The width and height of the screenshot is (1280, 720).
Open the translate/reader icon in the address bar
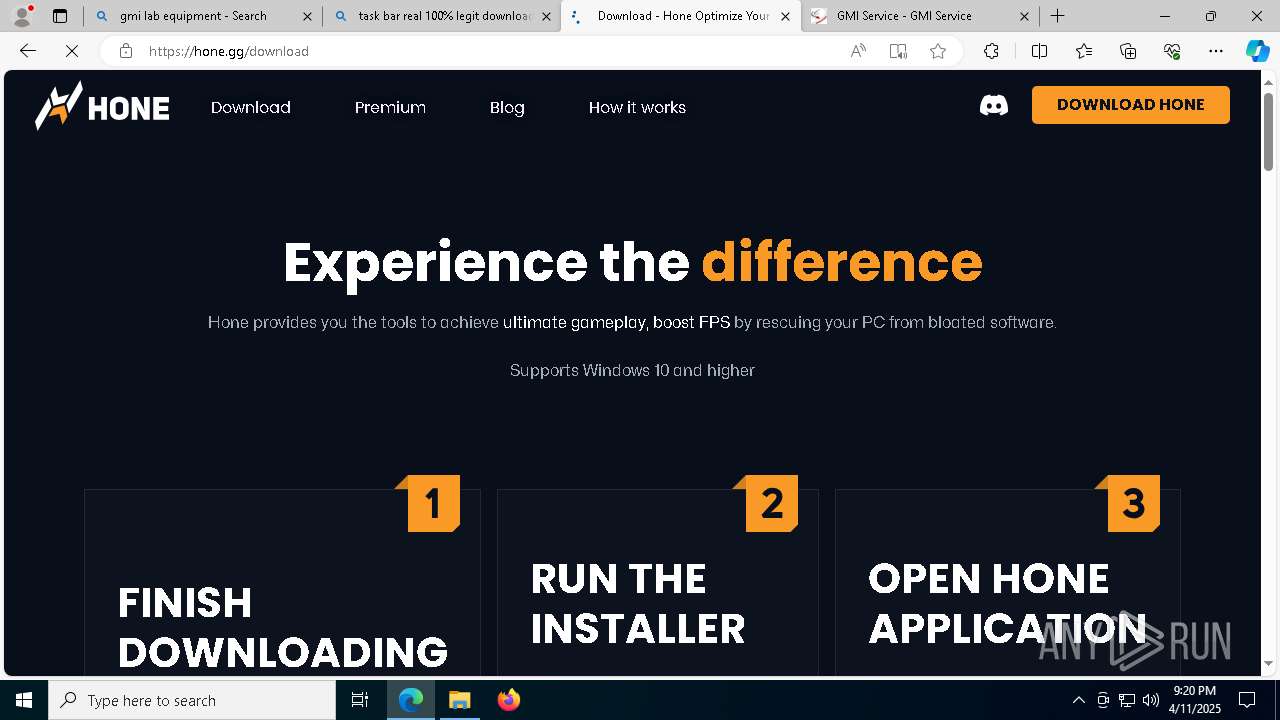point(898,51)
